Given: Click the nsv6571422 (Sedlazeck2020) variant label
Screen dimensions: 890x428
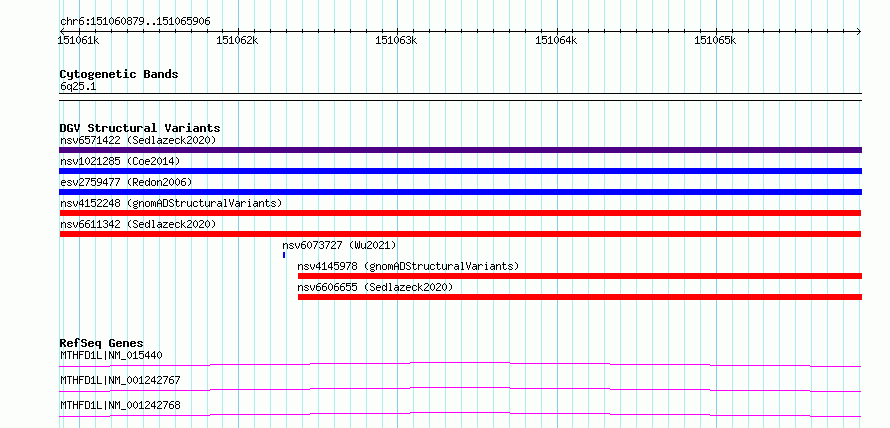Looking at the screenshot, I should [138, 140].
